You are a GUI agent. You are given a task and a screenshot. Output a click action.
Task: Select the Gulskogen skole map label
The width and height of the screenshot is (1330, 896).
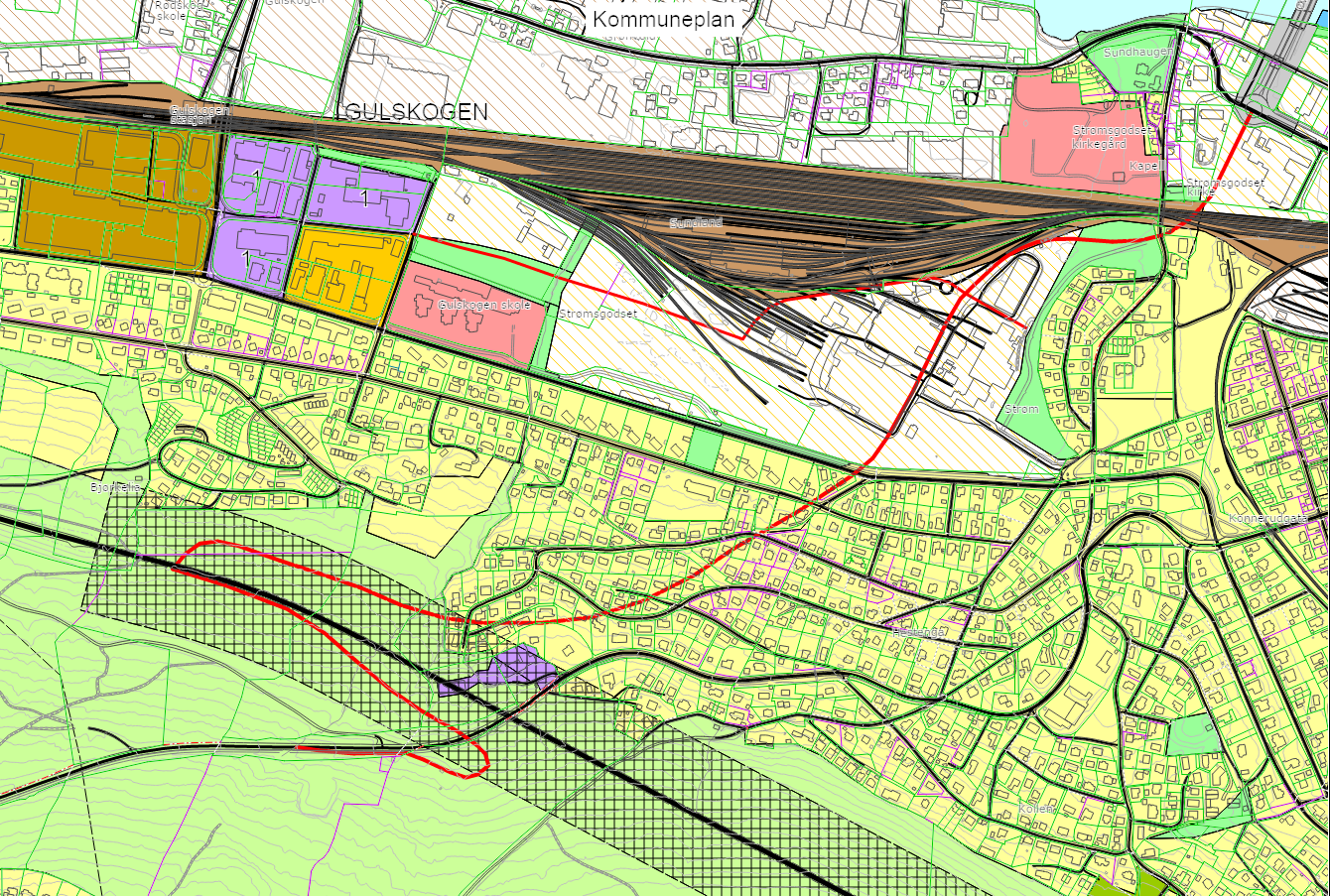(x=483, y=306)
